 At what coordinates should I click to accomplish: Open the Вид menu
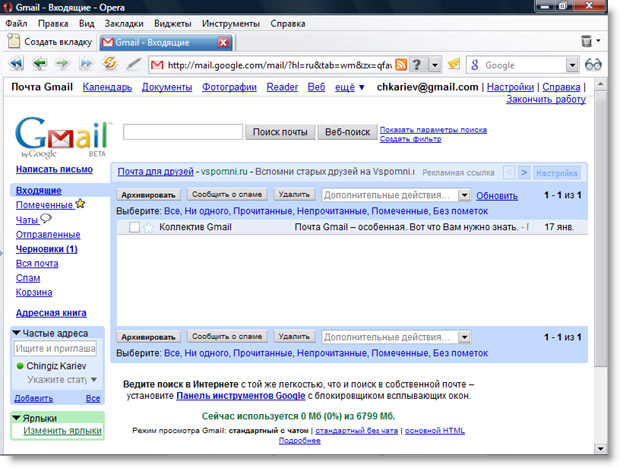[87, 23]
